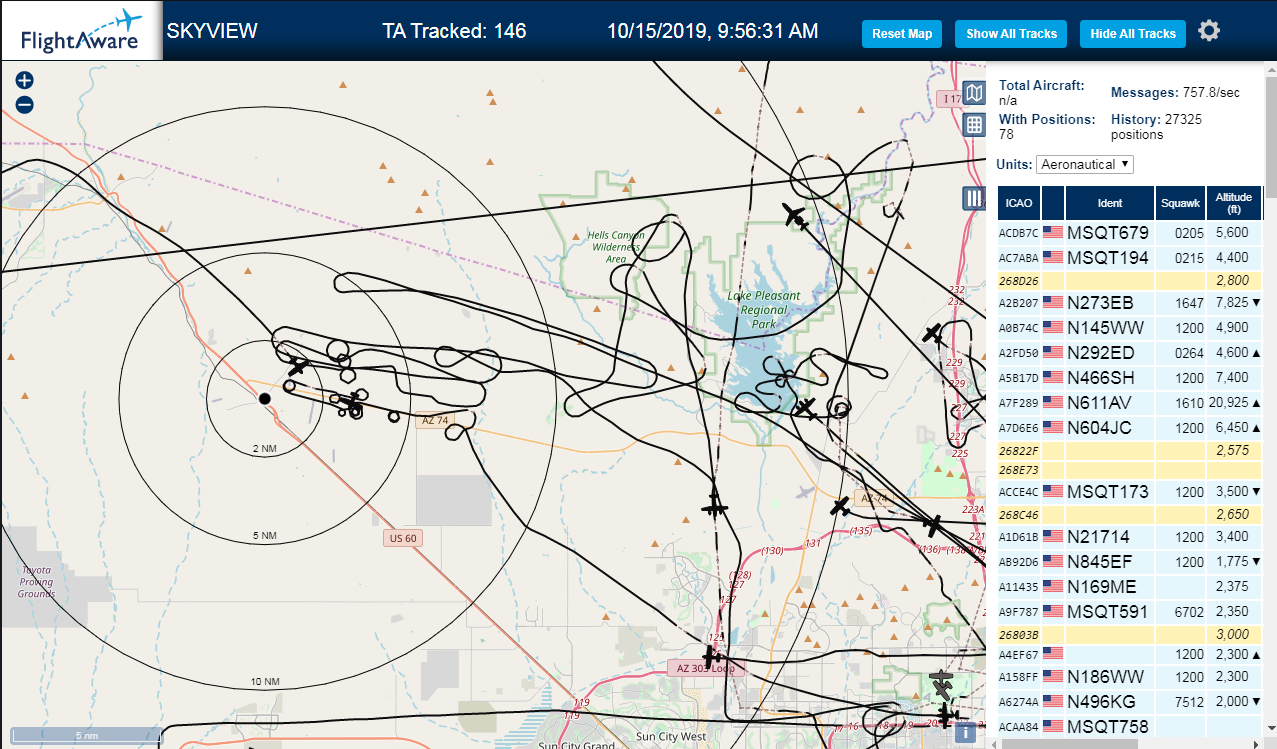Screen dimensions: 1277x749
Task: Click US flag in the N496KG row
Action: [x=1053, y=701]
